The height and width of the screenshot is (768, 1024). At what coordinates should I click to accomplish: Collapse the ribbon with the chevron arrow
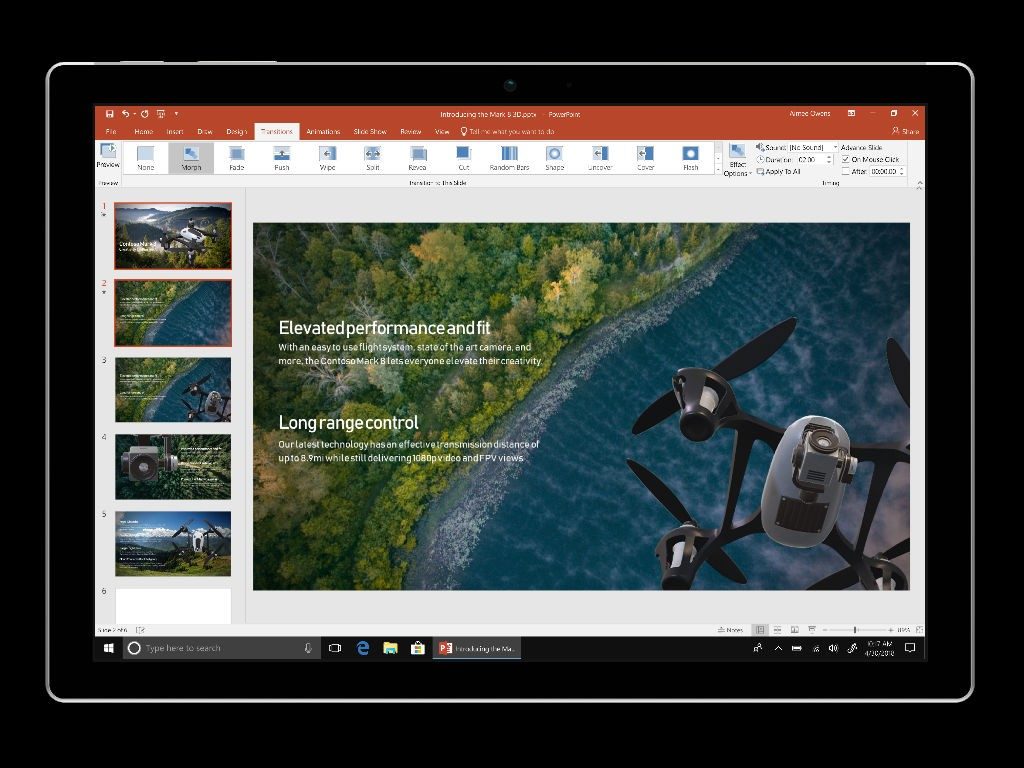coord(919,185)
